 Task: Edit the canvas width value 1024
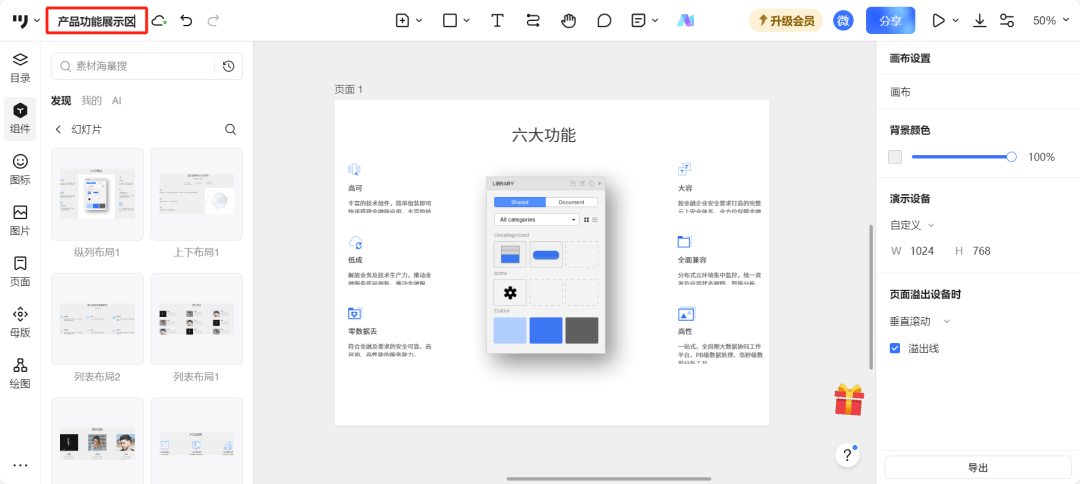[x=922, y=251]
